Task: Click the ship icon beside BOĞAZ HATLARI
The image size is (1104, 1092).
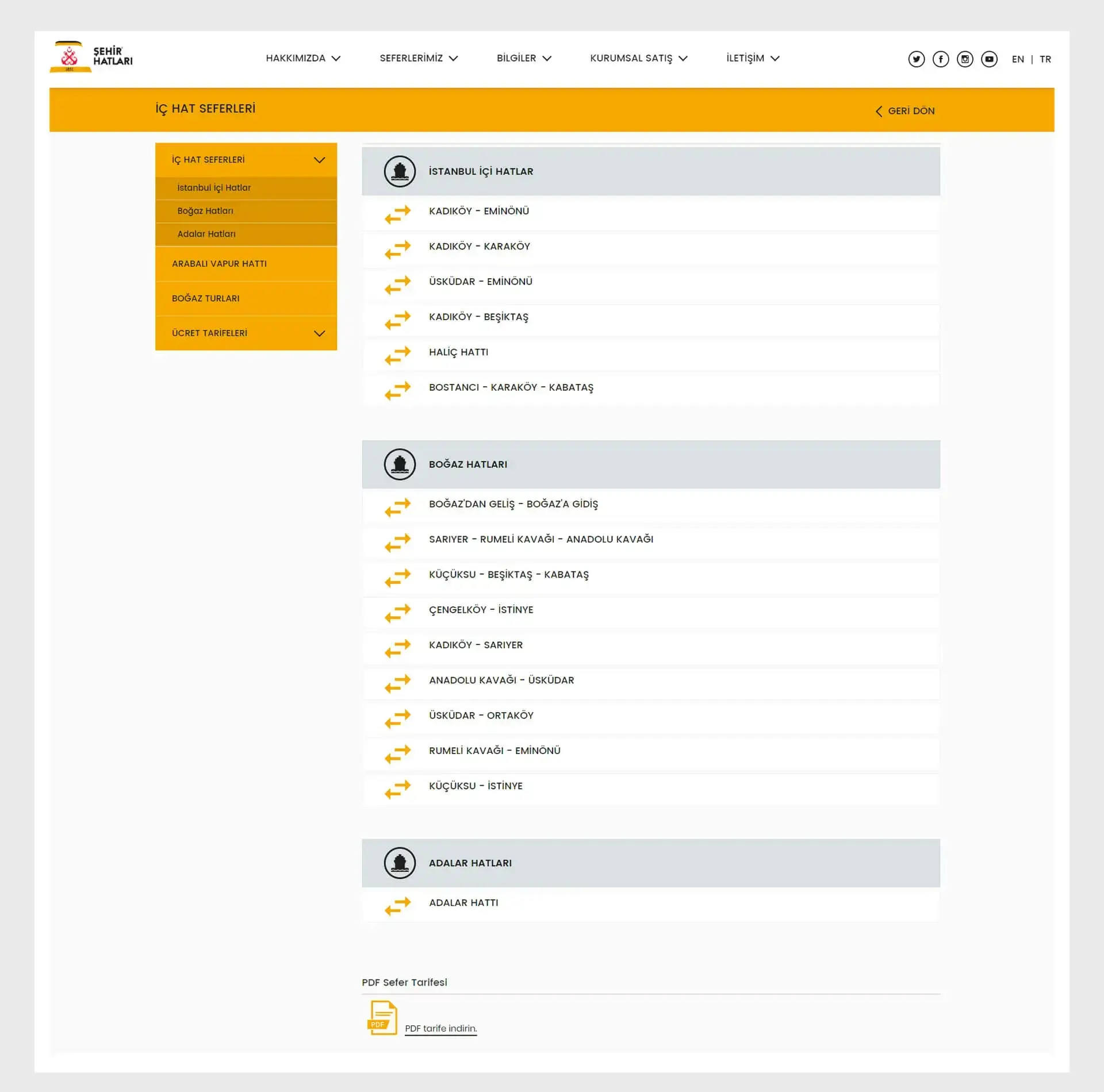Action: 399,464
